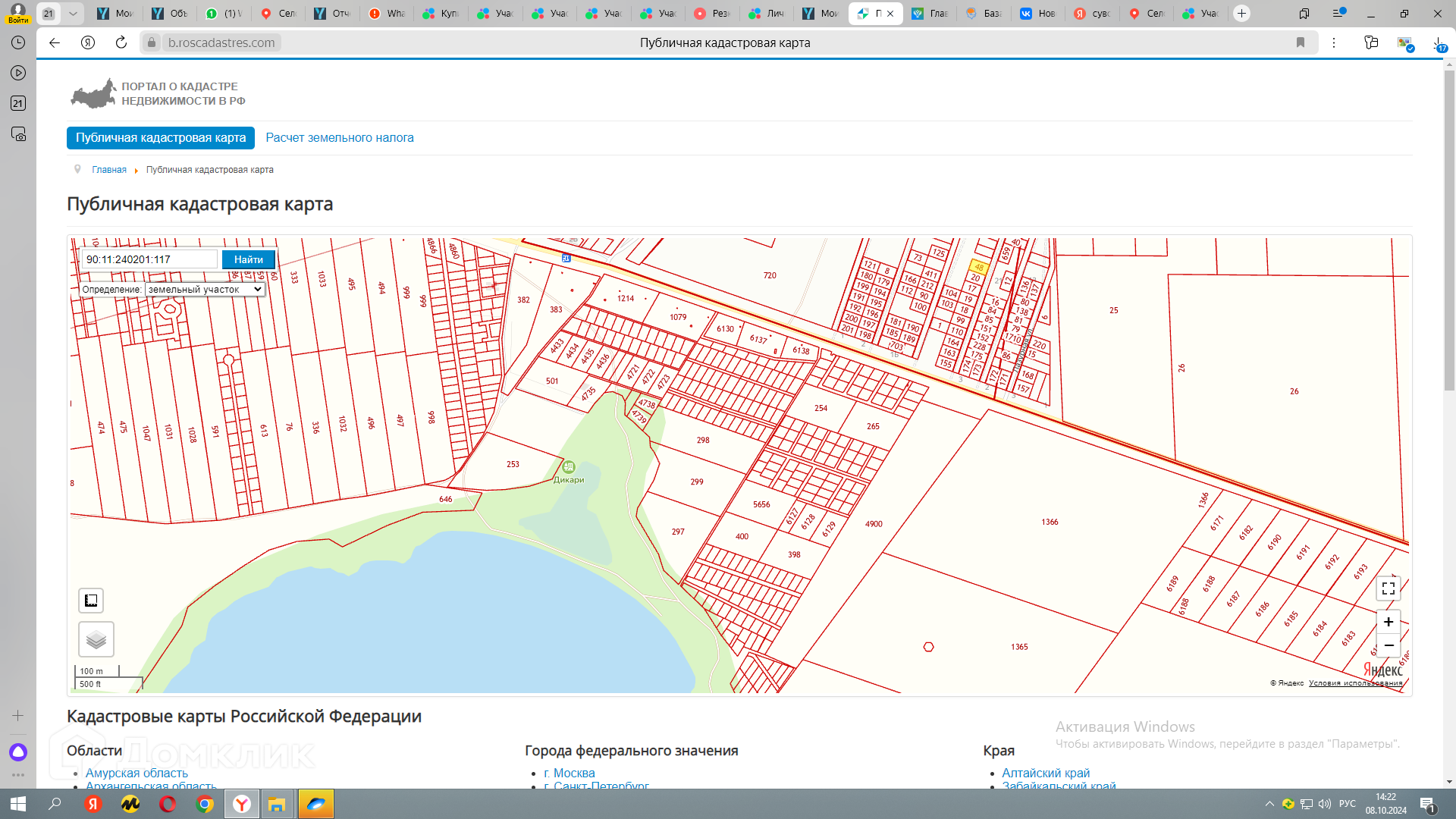Toggle the page bookmark icon
1456x819 pixels.
pos(1301,42)
